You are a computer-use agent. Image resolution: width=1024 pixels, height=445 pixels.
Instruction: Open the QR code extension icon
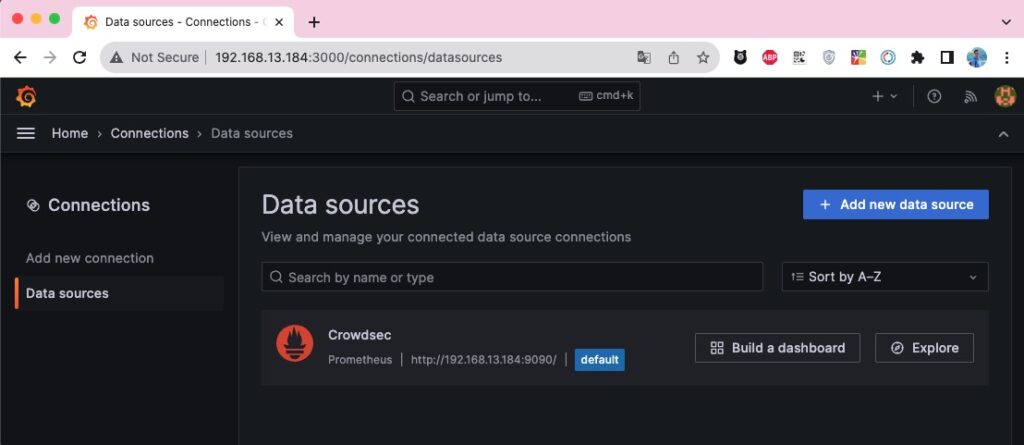799,58
